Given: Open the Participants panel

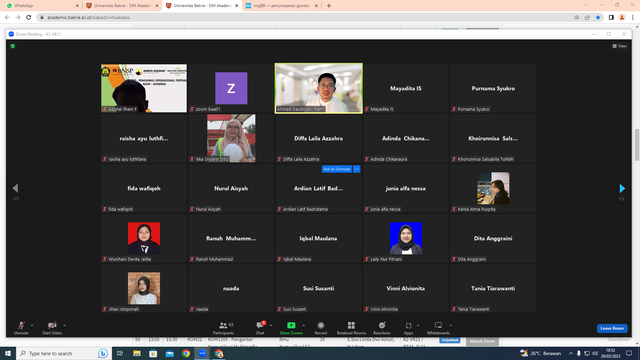Looking at the screenshot, I should (223, 328).
